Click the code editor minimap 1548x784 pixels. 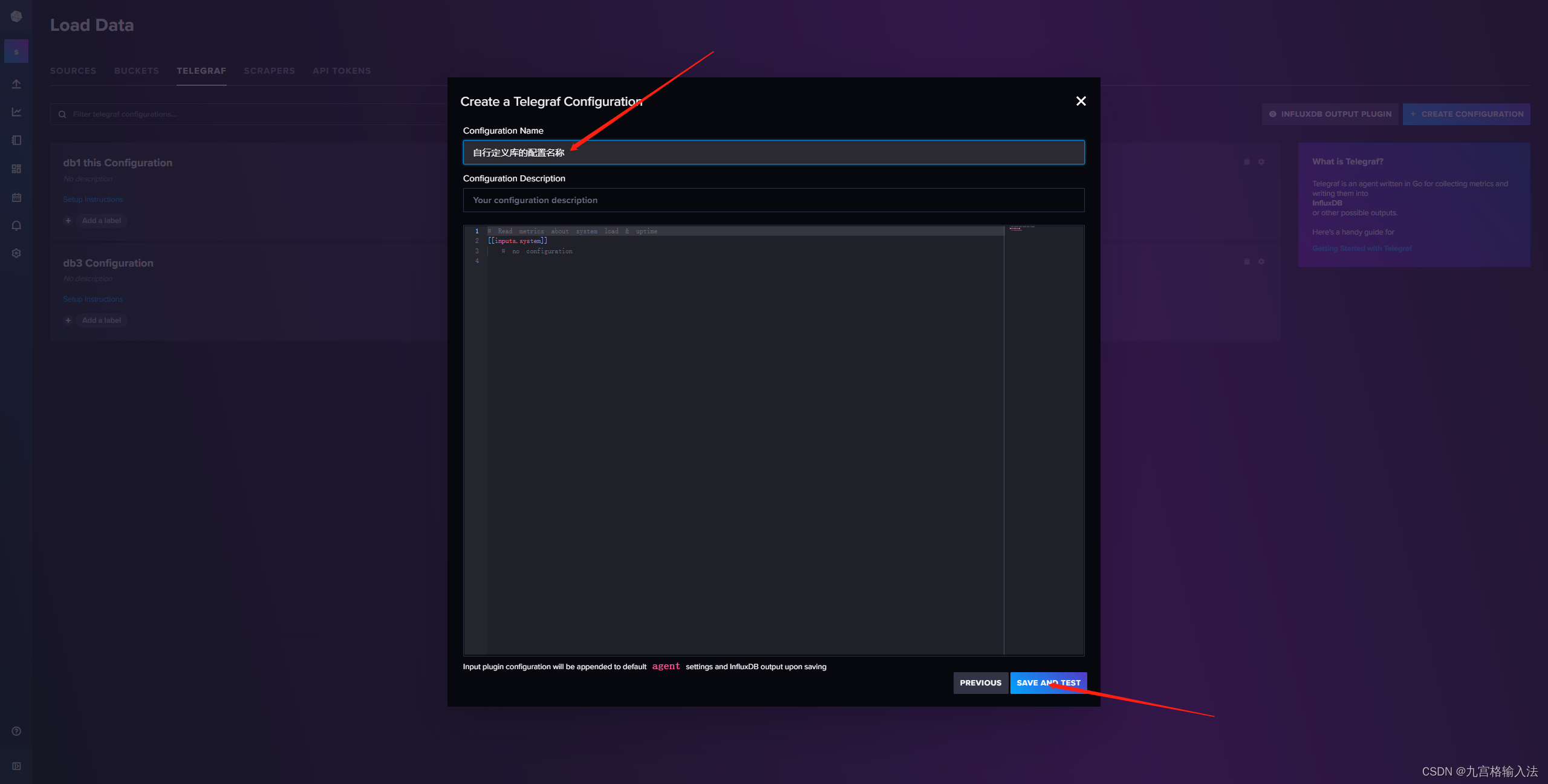click(1044, 440)
